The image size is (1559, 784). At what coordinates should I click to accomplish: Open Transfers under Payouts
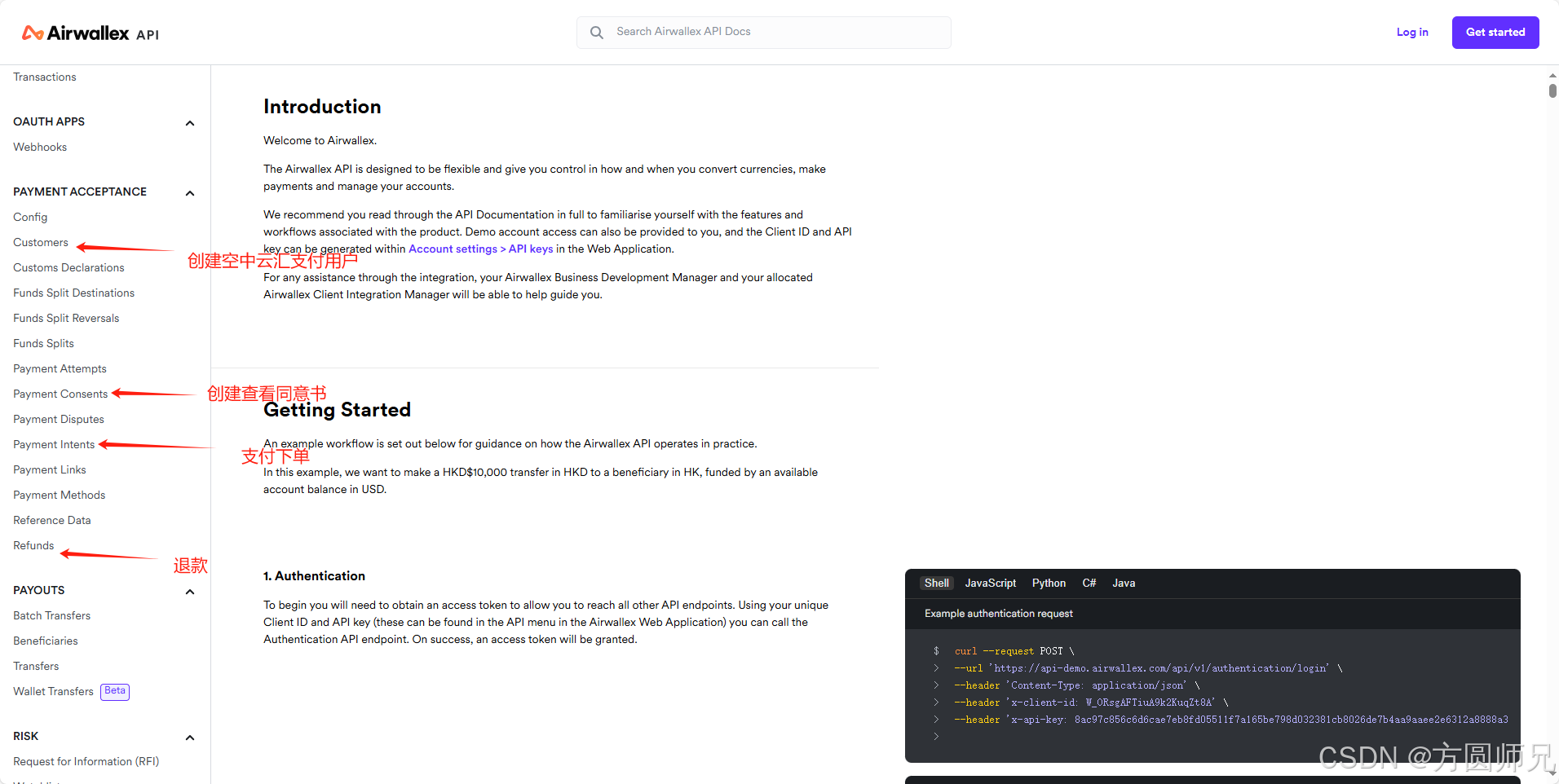(36, 666)
